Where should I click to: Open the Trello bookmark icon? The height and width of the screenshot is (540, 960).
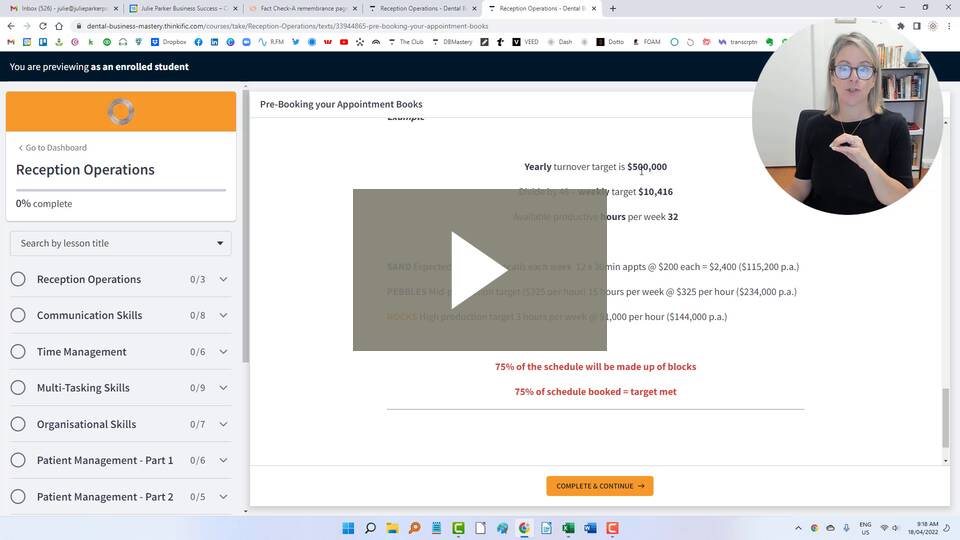point(43,42)
